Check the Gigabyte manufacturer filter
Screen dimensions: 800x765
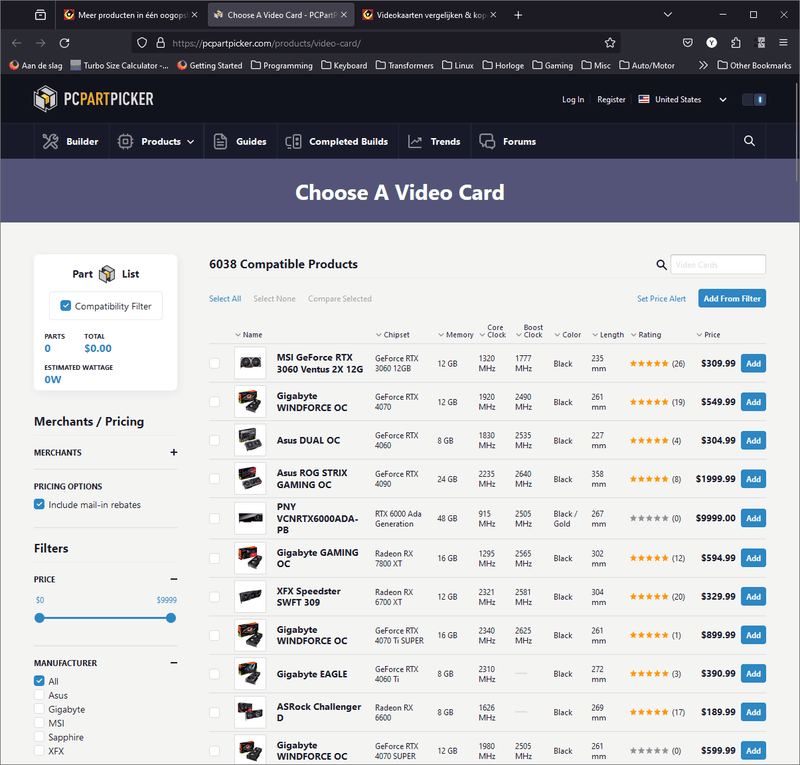(x=39, y=709)
